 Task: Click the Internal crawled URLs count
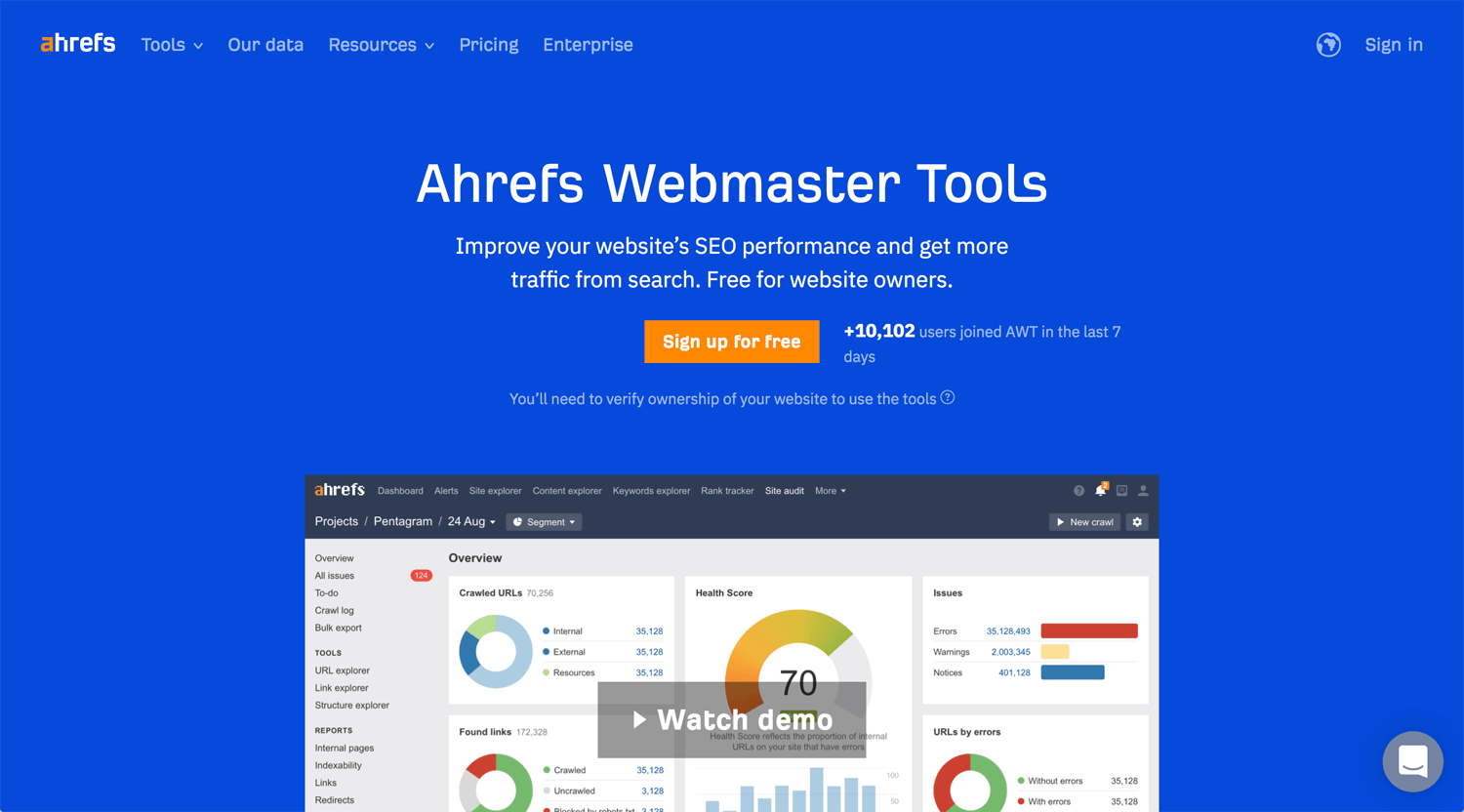coord(649,631)
